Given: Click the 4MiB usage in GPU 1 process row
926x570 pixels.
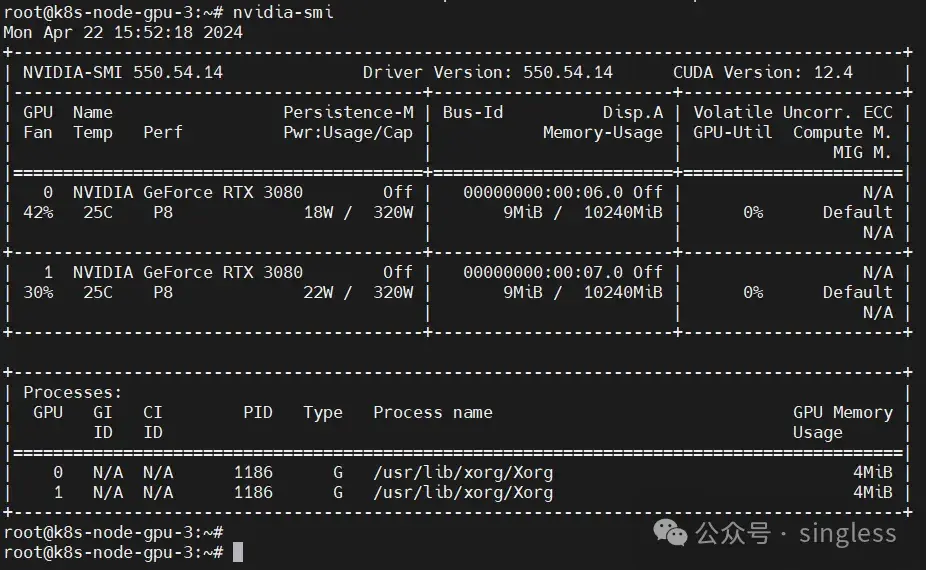Looking at the screenshot, I should coord(873,493).
